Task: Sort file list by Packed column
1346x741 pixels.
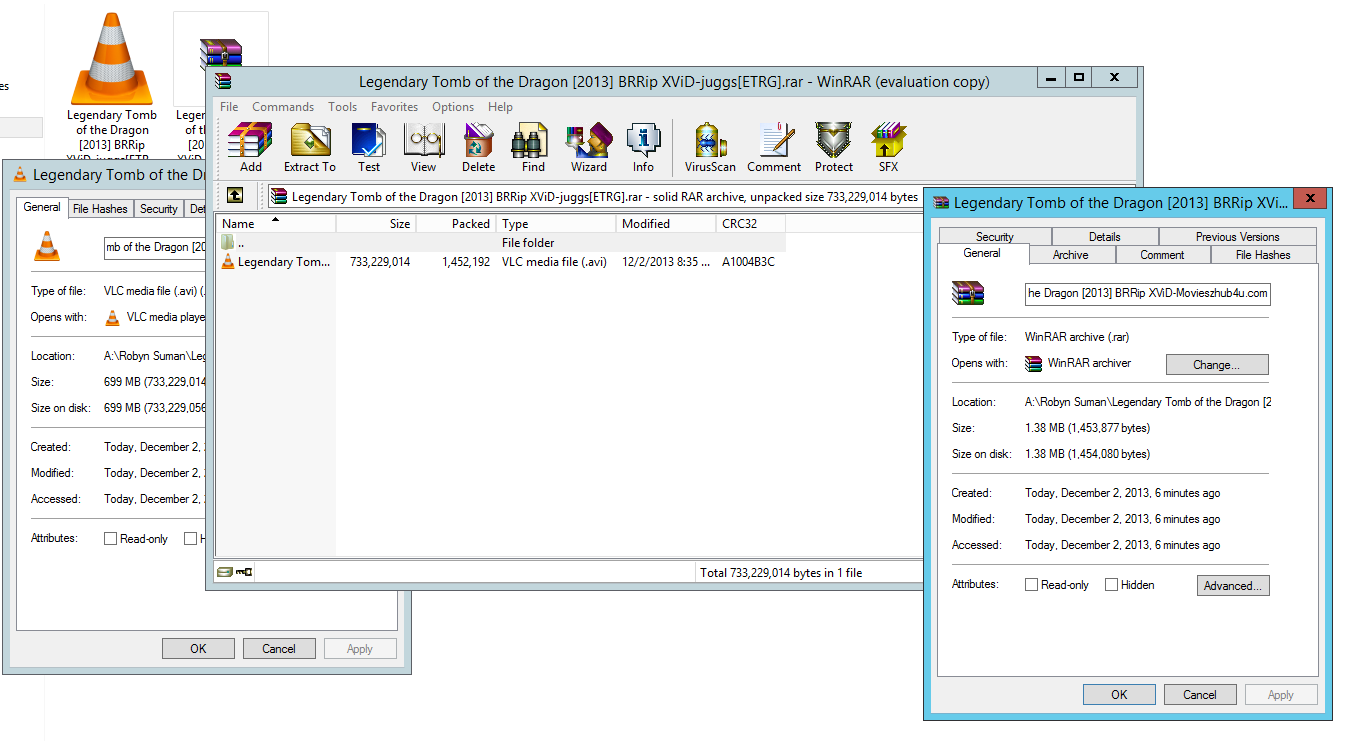Action: click(456, 224)
